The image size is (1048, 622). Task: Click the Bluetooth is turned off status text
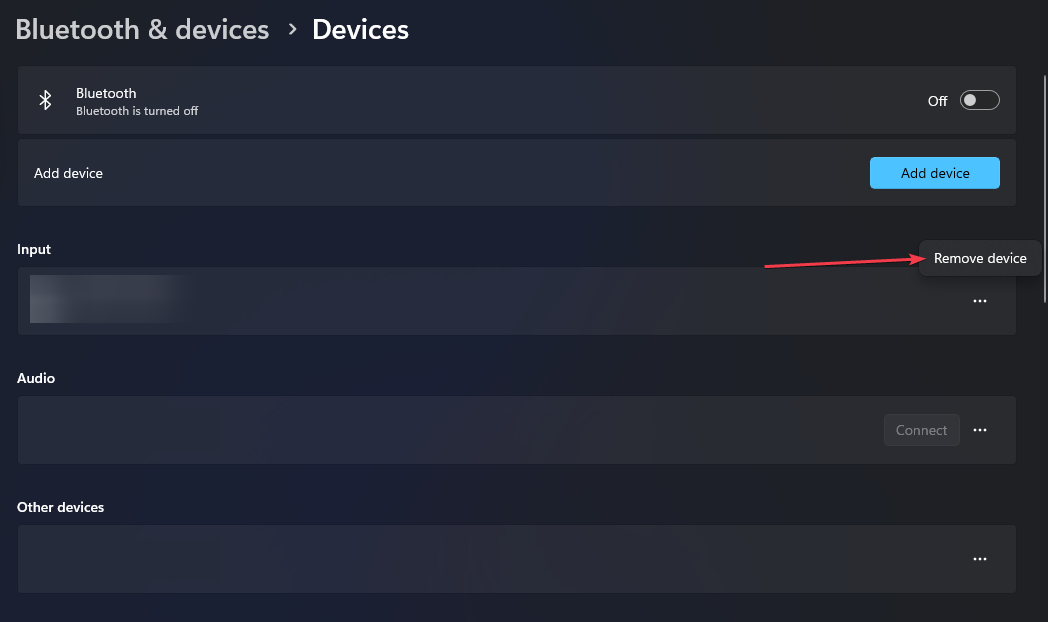[137, 111]
